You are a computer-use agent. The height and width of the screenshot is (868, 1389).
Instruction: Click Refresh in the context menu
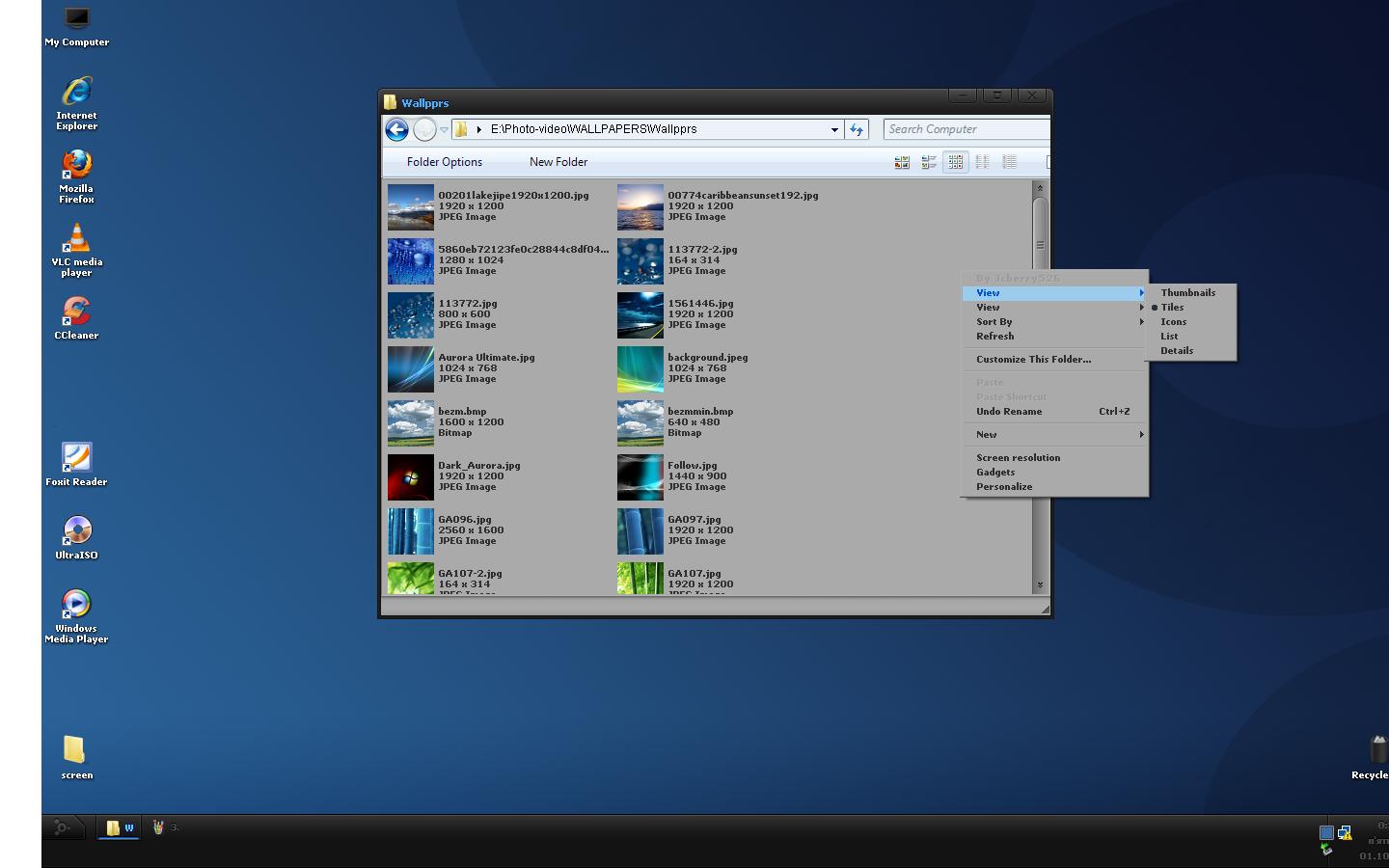click(994, 337)
